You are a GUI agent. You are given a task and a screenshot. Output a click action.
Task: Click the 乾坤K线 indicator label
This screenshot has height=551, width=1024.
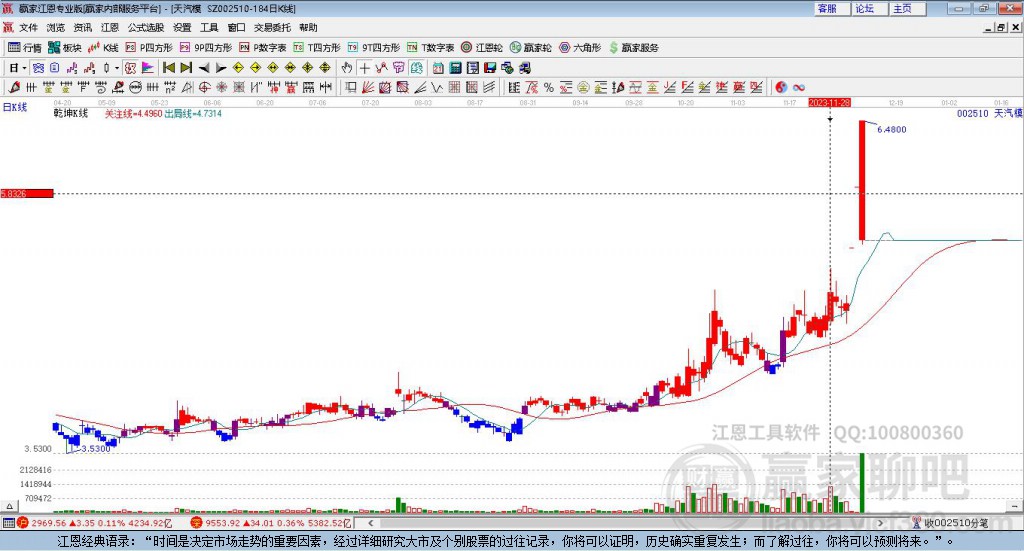(x=71, y=114)
